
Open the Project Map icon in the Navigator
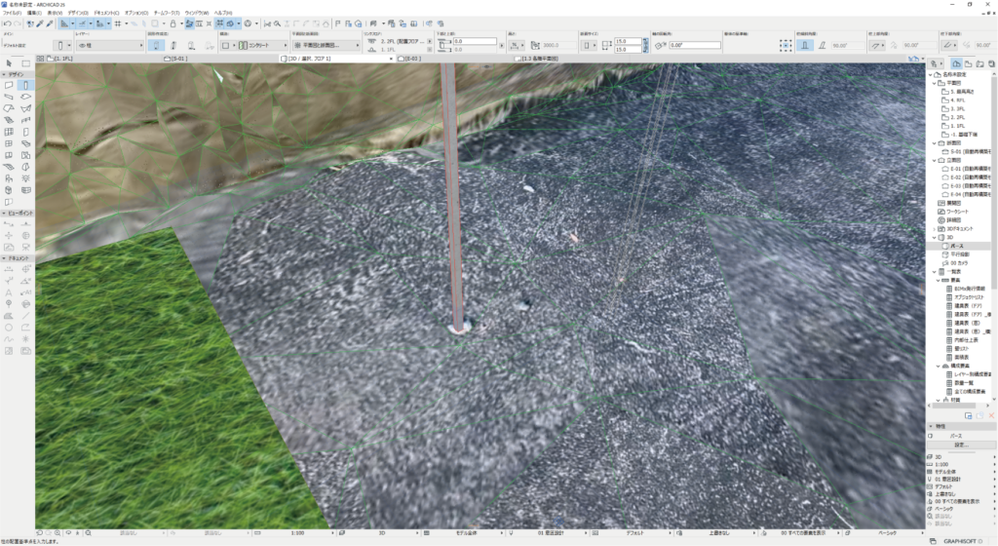(955, 64)
